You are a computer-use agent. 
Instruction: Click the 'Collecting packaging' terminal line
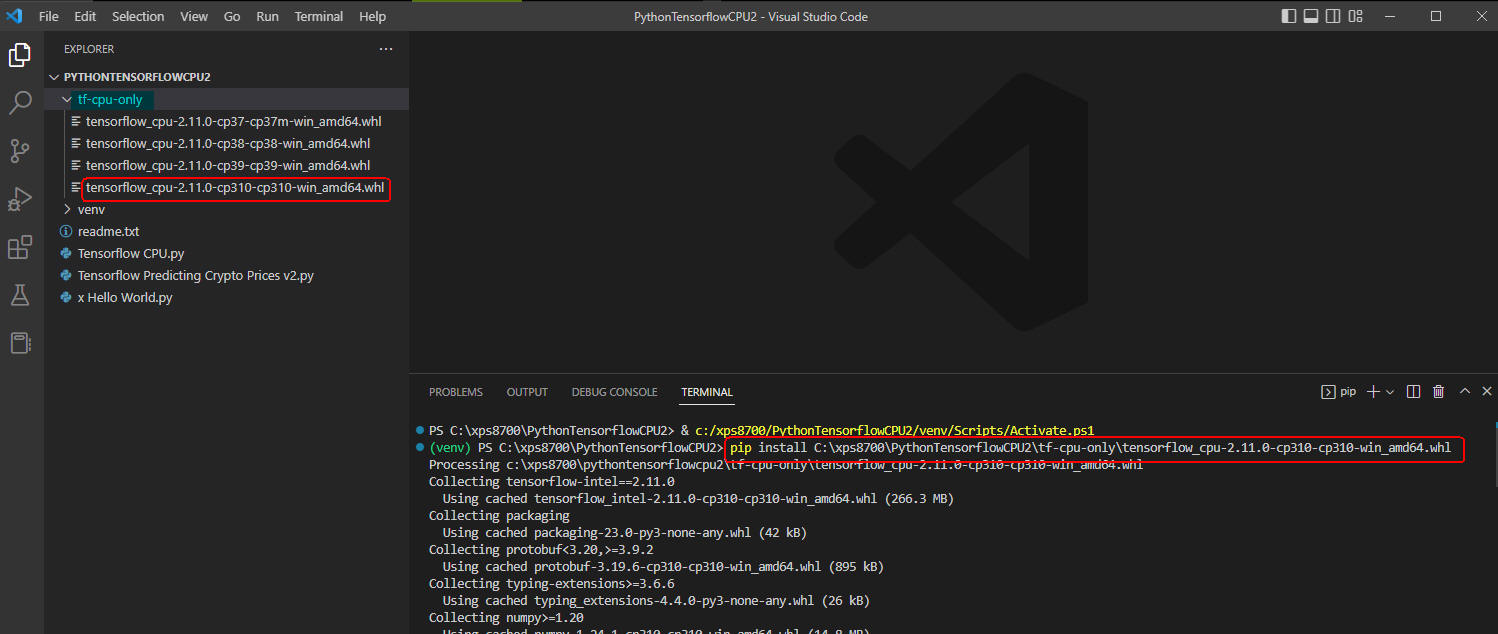point(499,515)
